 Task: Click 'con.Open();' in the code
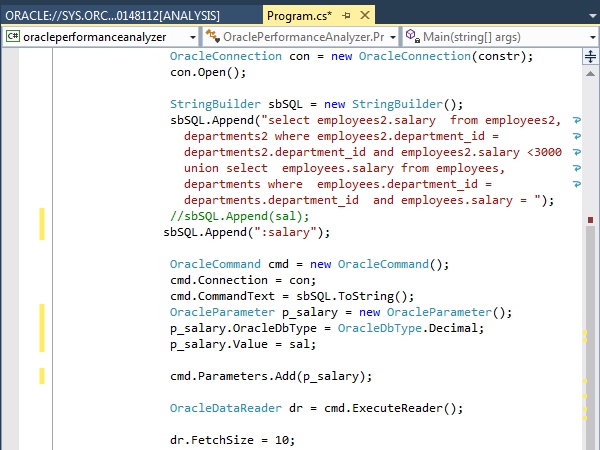[208, 72]
